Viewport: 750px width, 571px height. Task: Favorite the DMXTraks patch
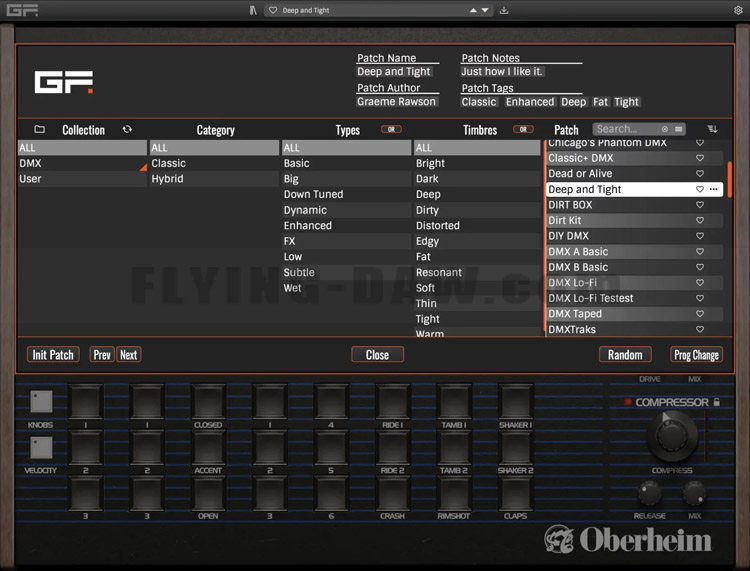(700, 329)
